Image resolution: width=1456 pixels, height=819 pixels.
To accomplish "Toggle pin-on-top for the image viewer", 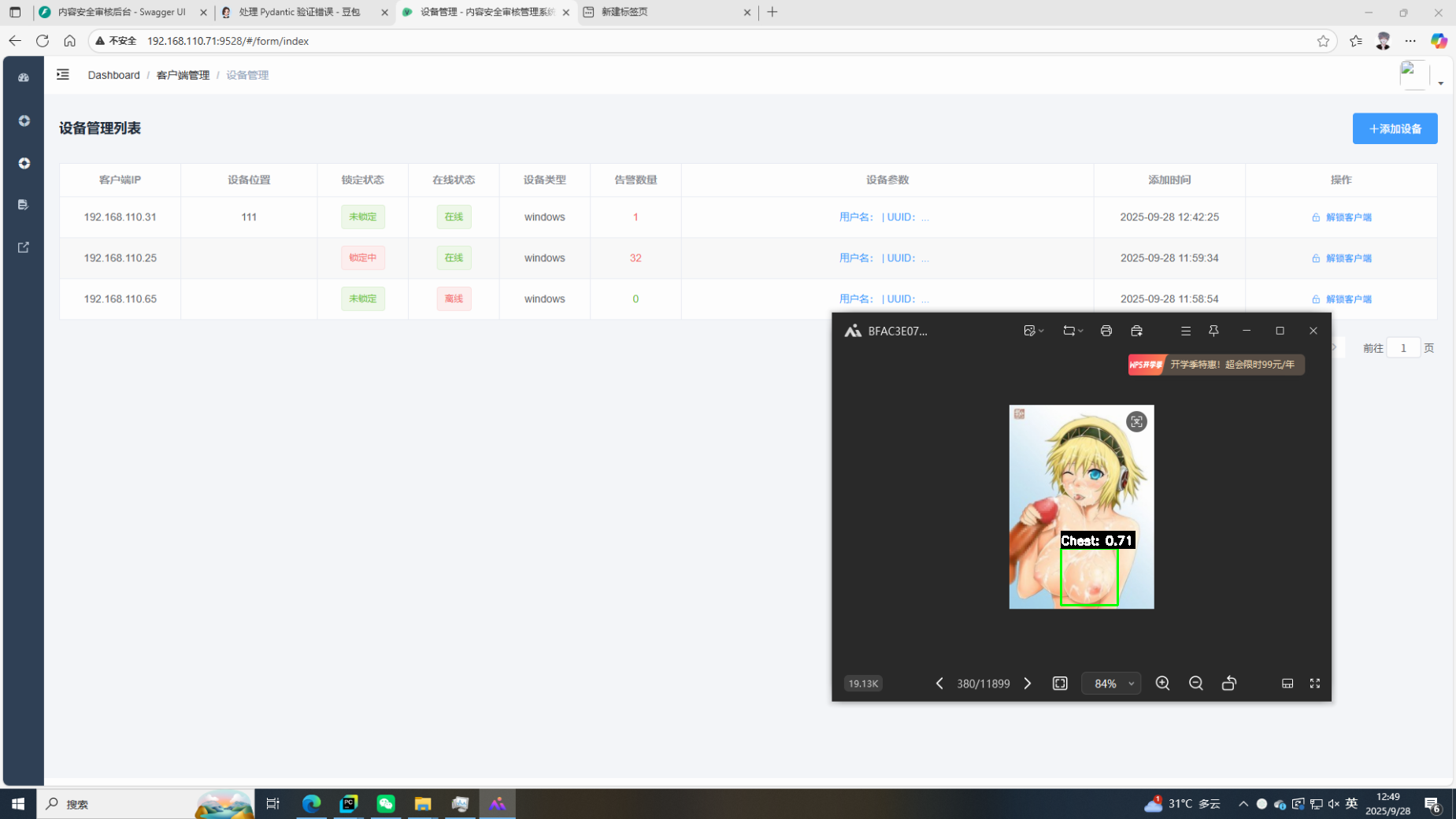I will tap(1213, 331).
